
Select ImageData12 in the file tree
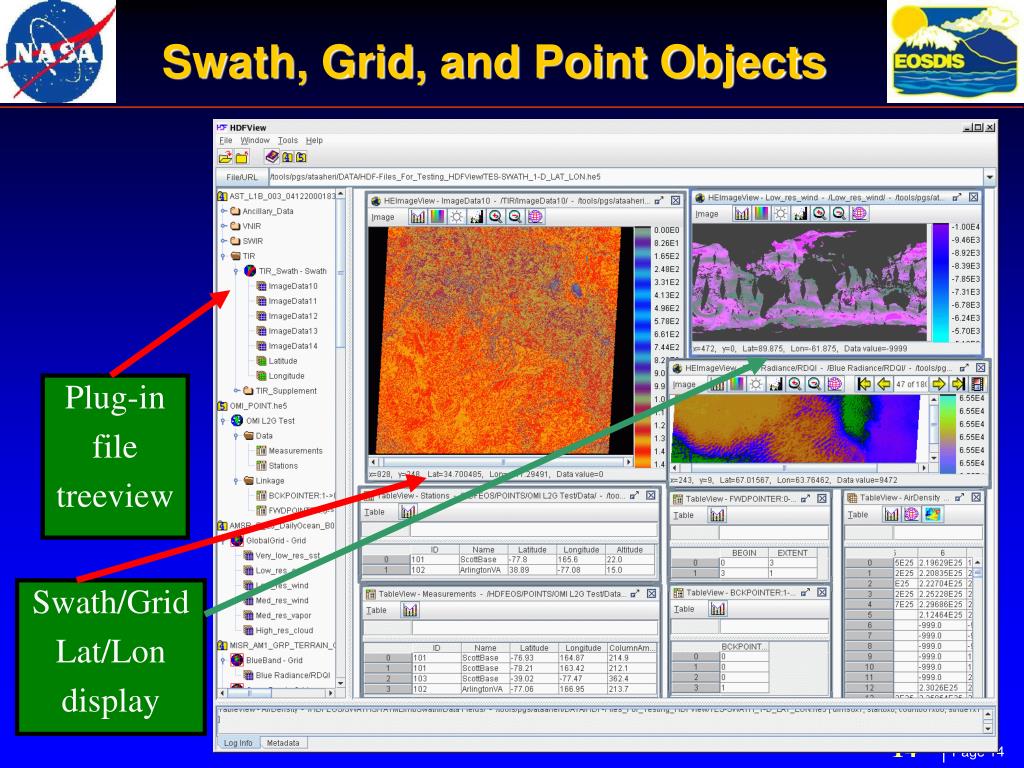pyautogui.click(x=292, y=316)
